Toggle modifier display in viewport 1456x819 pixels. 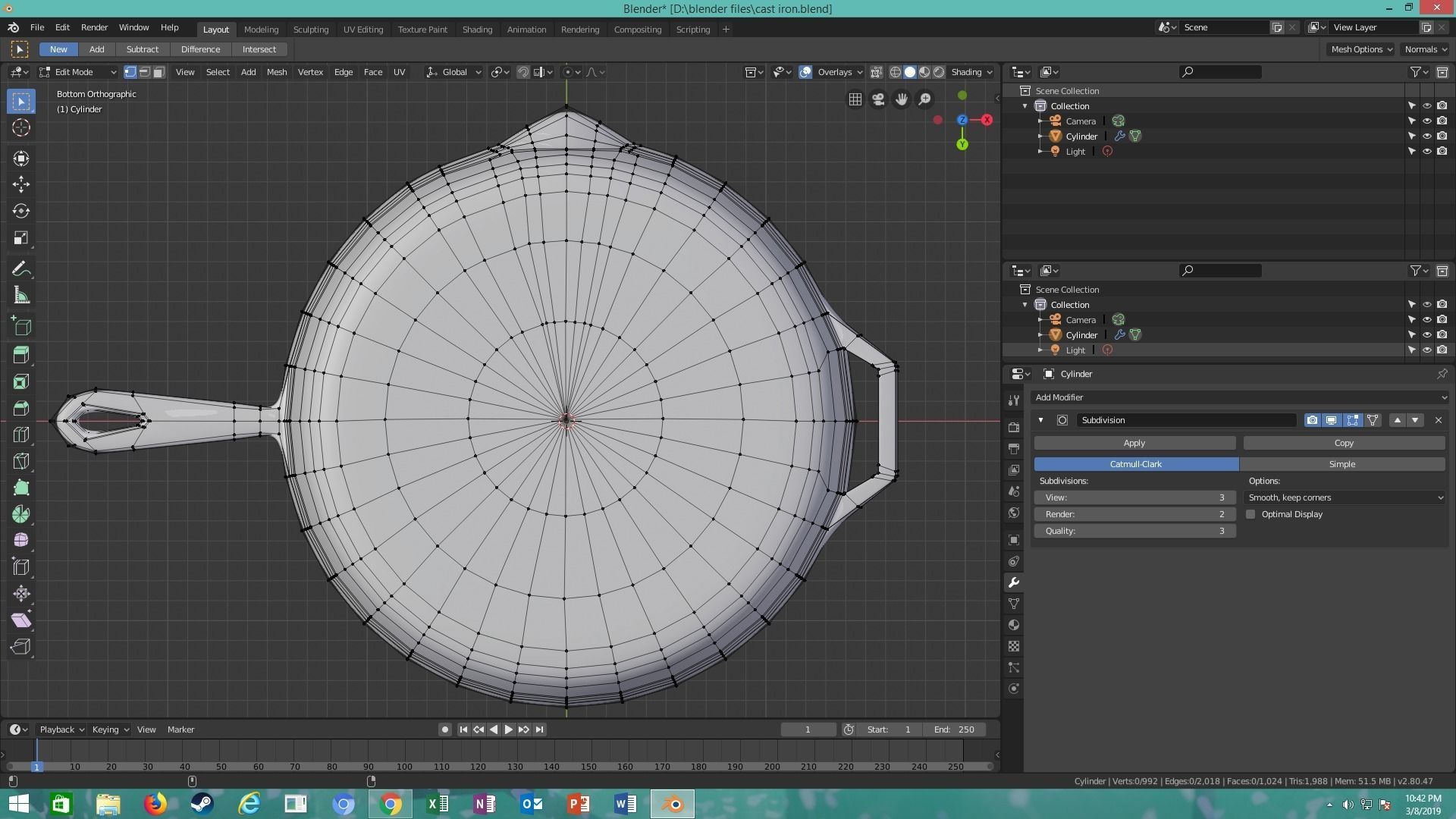pyautogui.click(x=1332, y=420)
